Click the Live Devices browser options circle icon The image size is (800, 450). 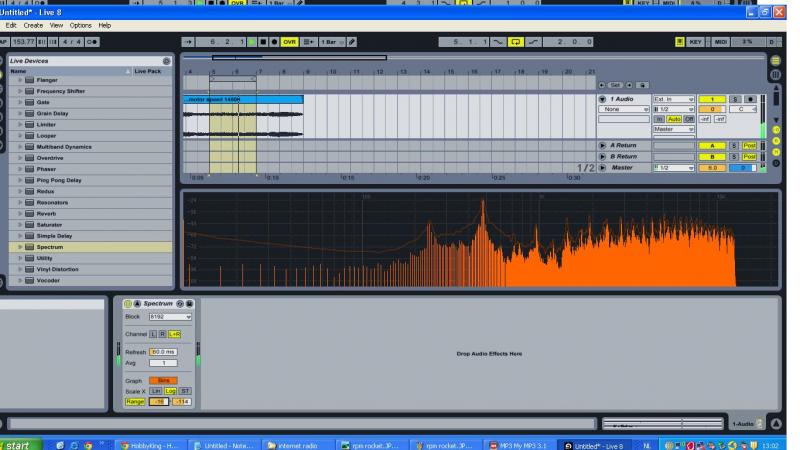point(166,61)
